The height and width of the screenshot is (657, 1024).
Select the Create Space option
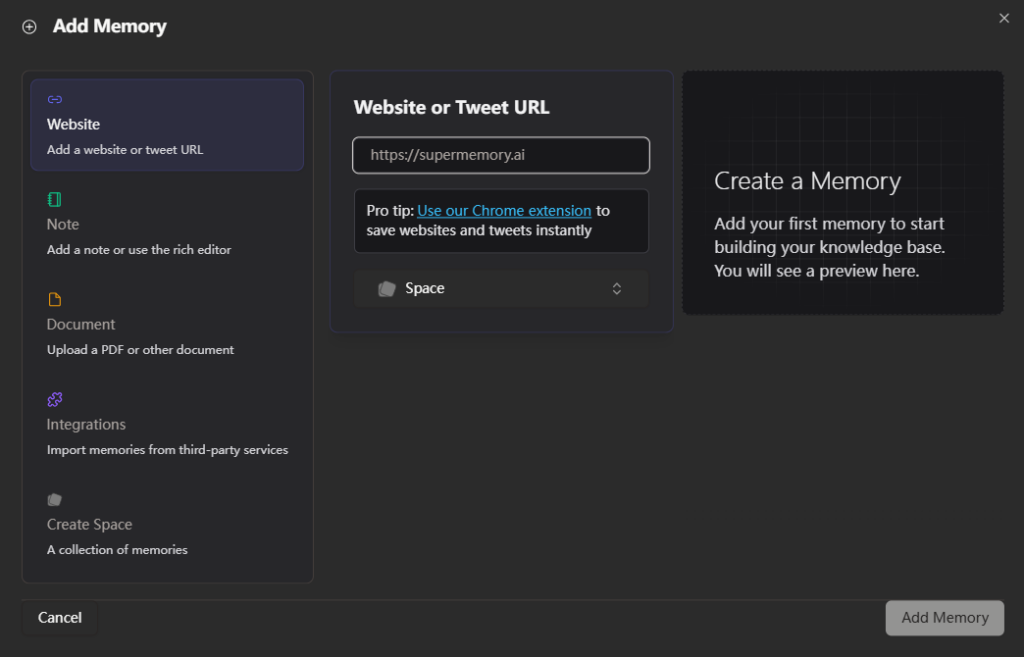click(167, 525)
